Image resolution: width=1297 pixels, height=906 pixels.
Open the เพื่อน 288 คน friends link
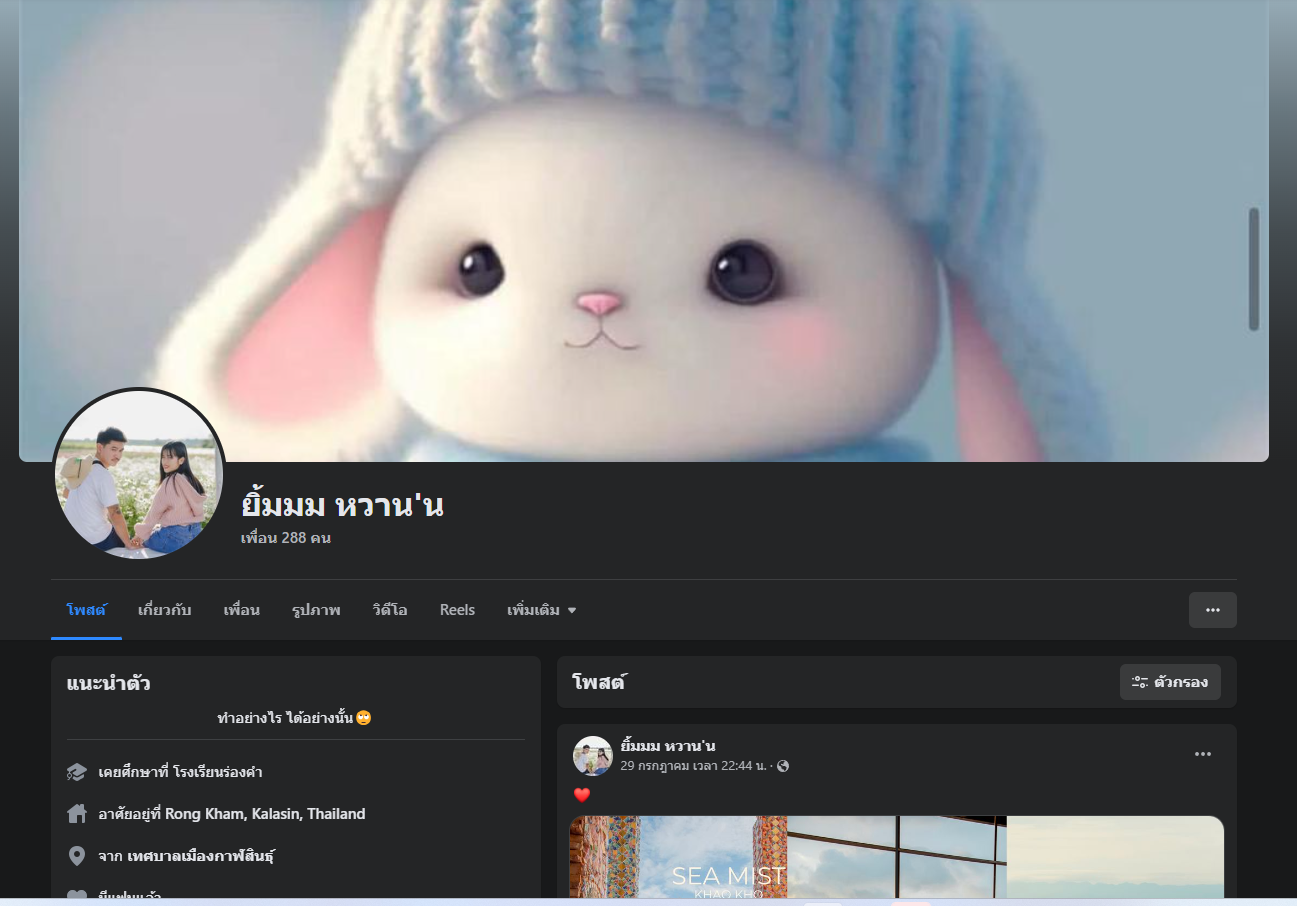[x=286, y=538]
